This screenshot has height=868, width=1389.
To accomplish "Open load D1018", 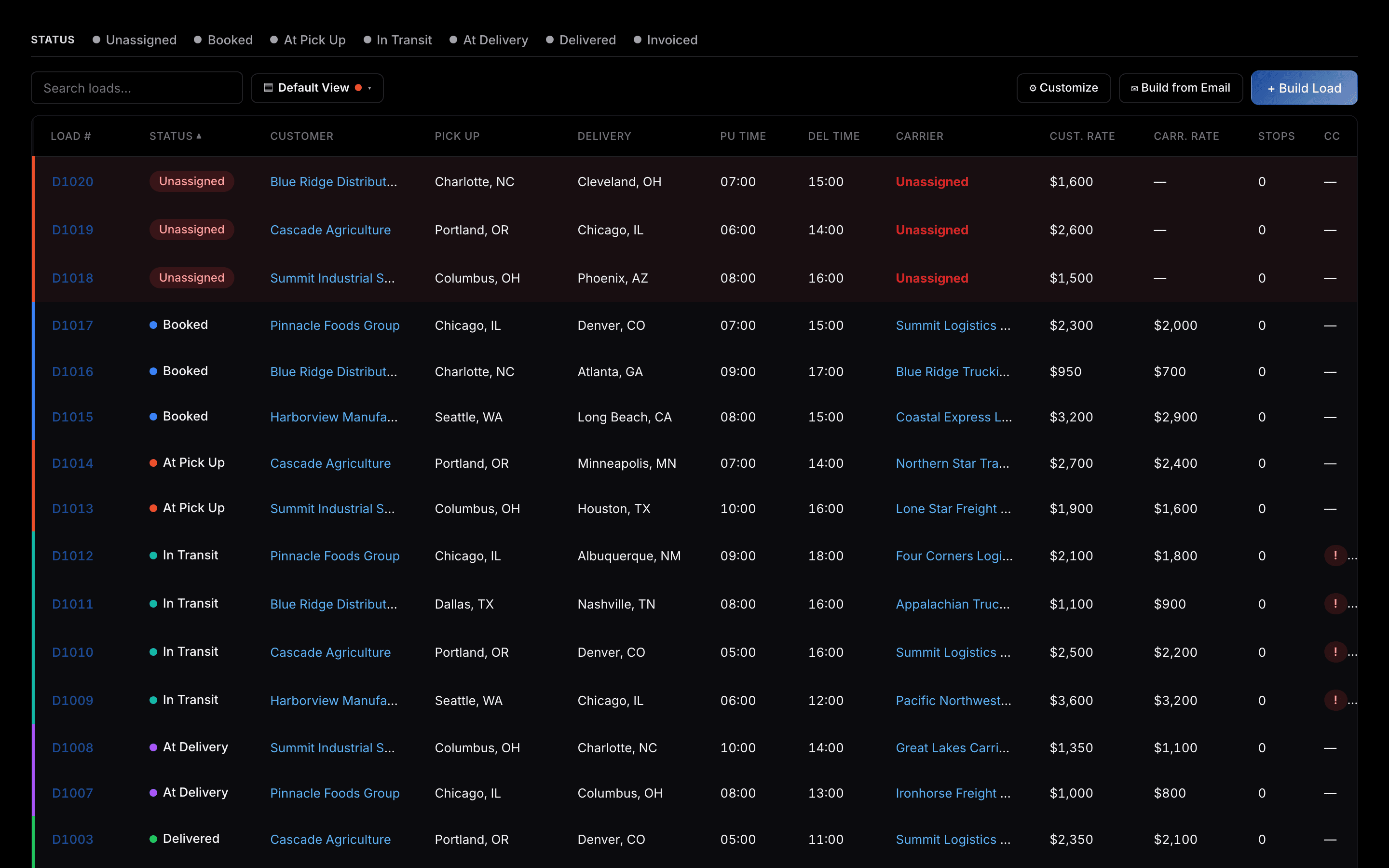I will coord(72,278).
